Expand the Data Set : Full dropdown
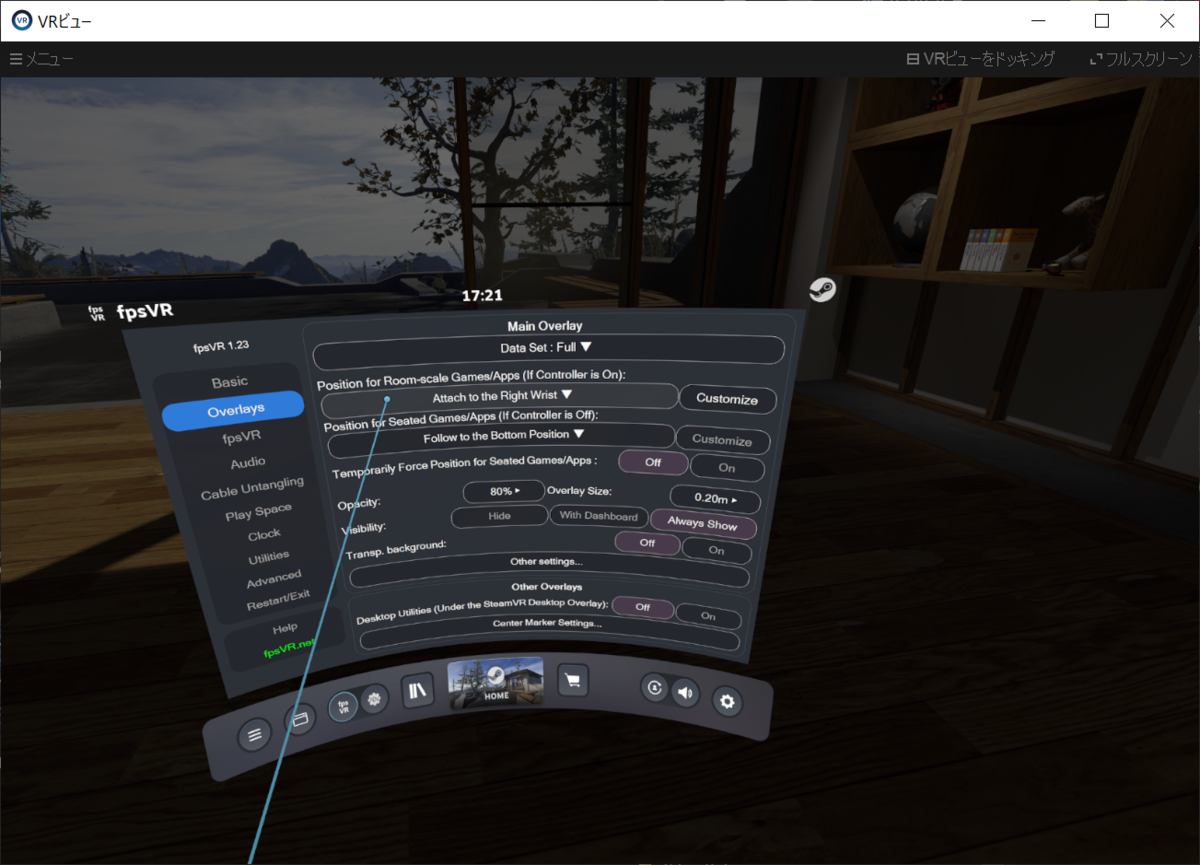This screenshot has height=865, width=1200. (548, 348)
